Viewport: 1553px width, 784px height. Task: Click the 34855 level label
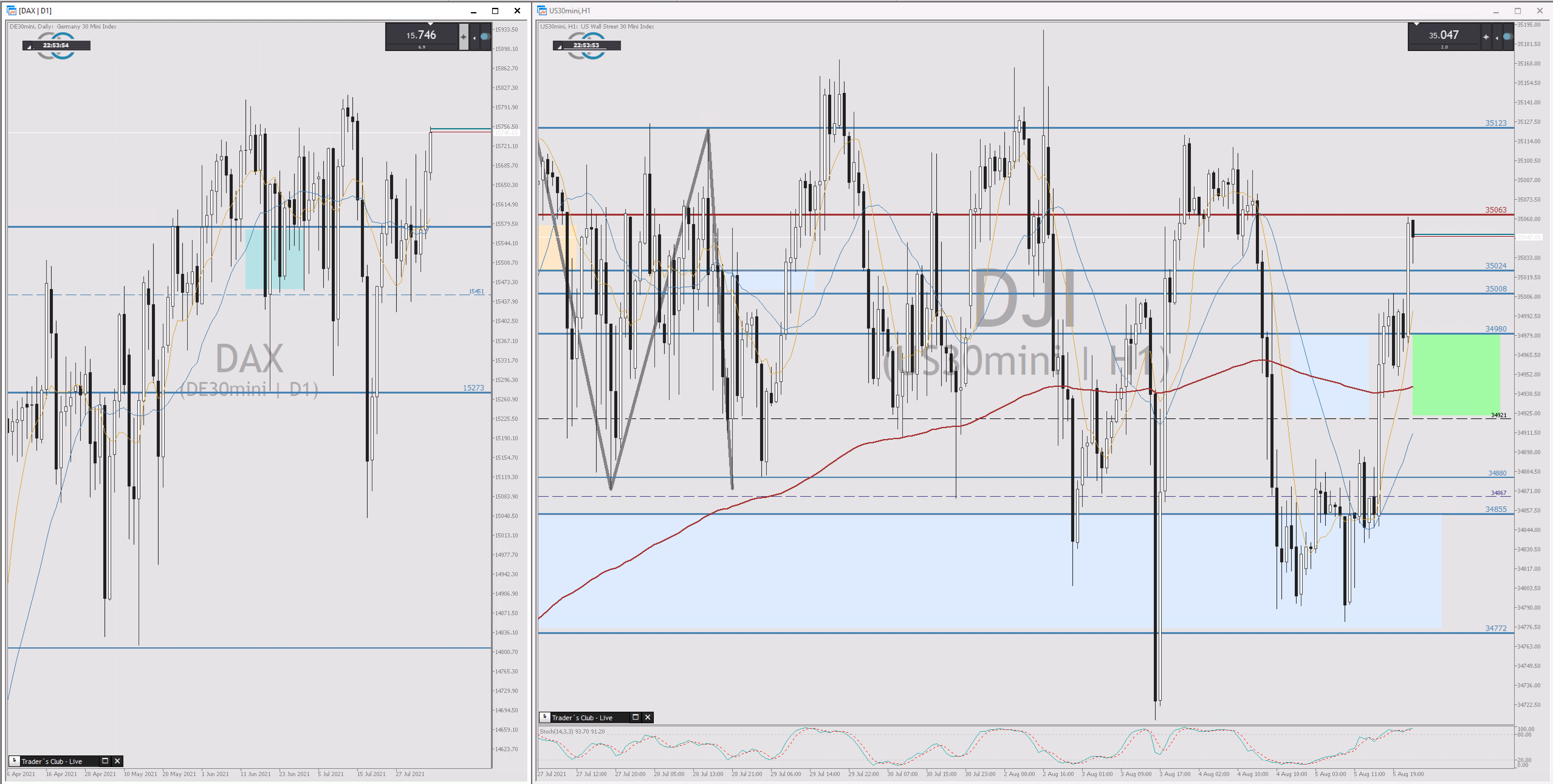click(1496, 509)
